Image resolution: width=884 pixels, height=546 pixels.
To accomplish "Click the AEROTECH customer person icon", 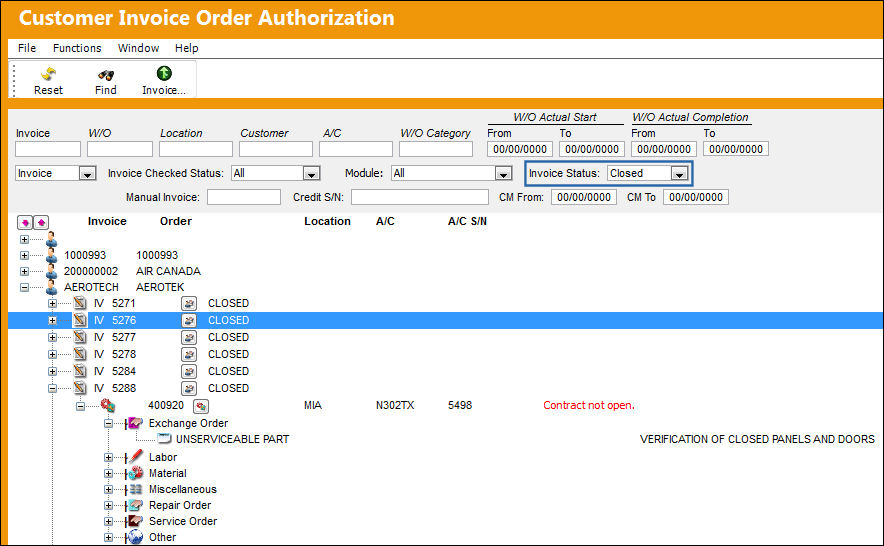I will (51, 287).
